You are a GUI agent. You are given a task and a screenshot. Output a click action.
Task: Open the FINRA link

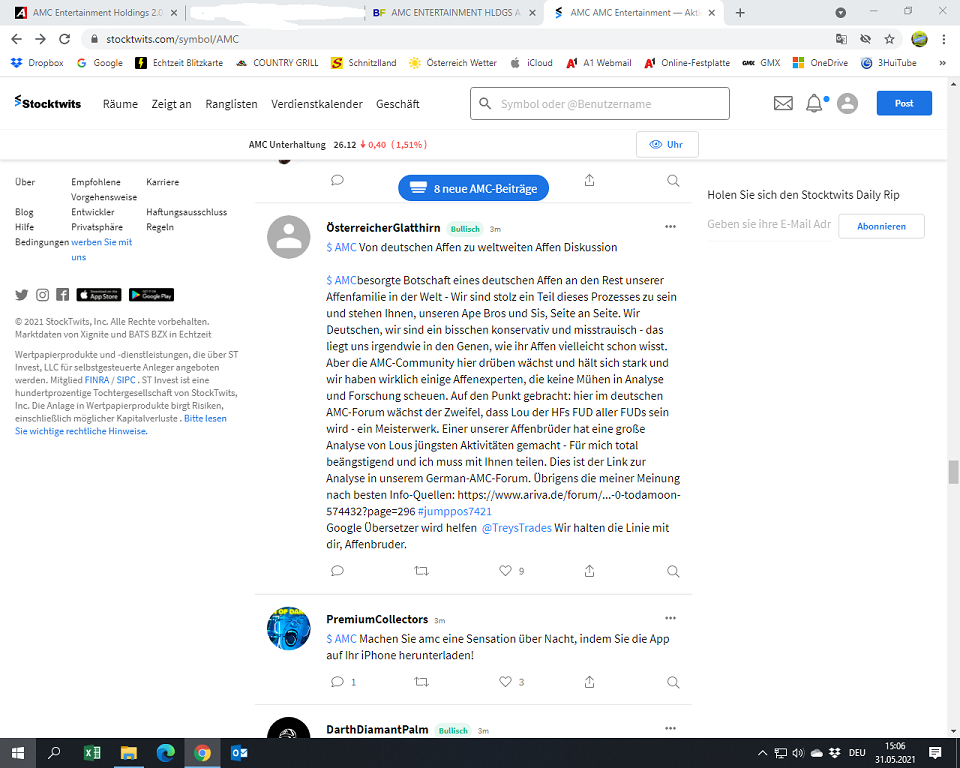(97, 380)
